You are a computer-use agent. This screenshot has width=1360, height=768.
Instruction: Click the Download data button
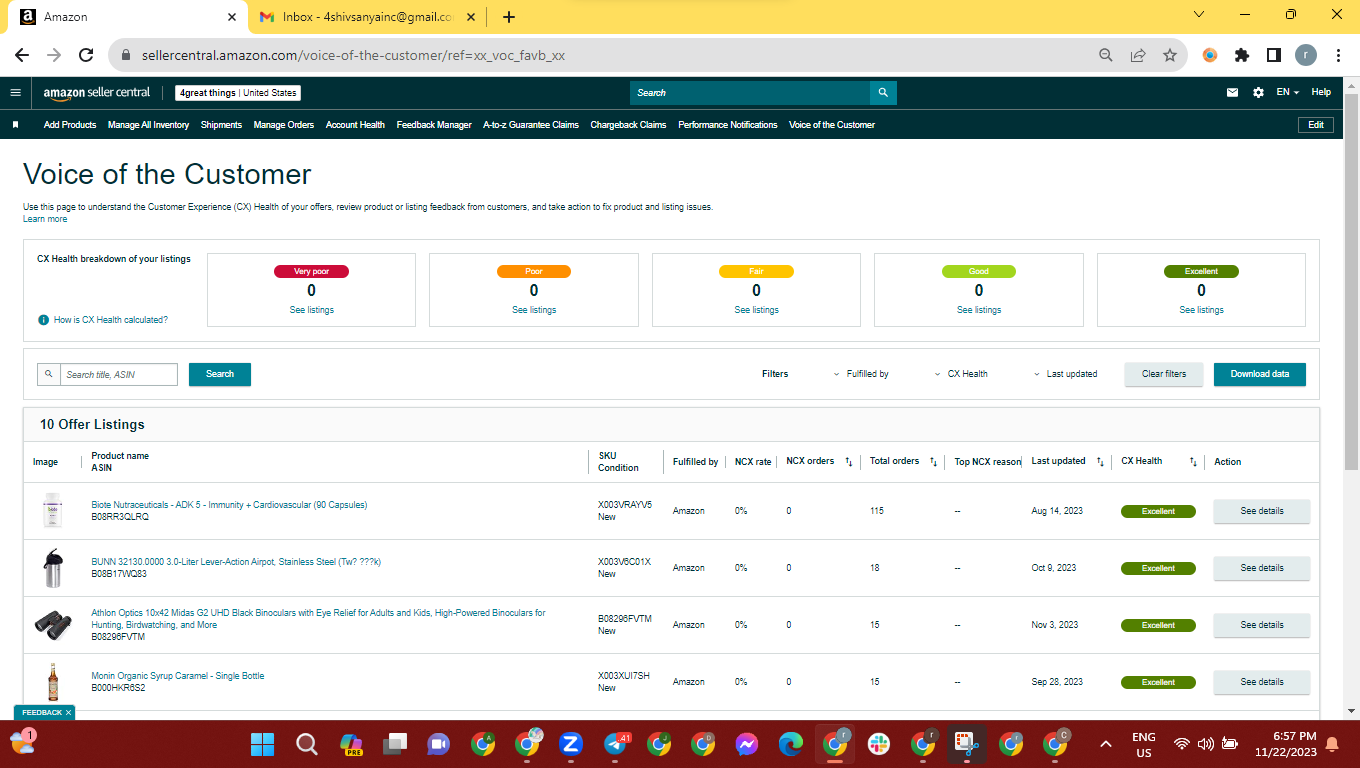click(x=1260, y=374)
